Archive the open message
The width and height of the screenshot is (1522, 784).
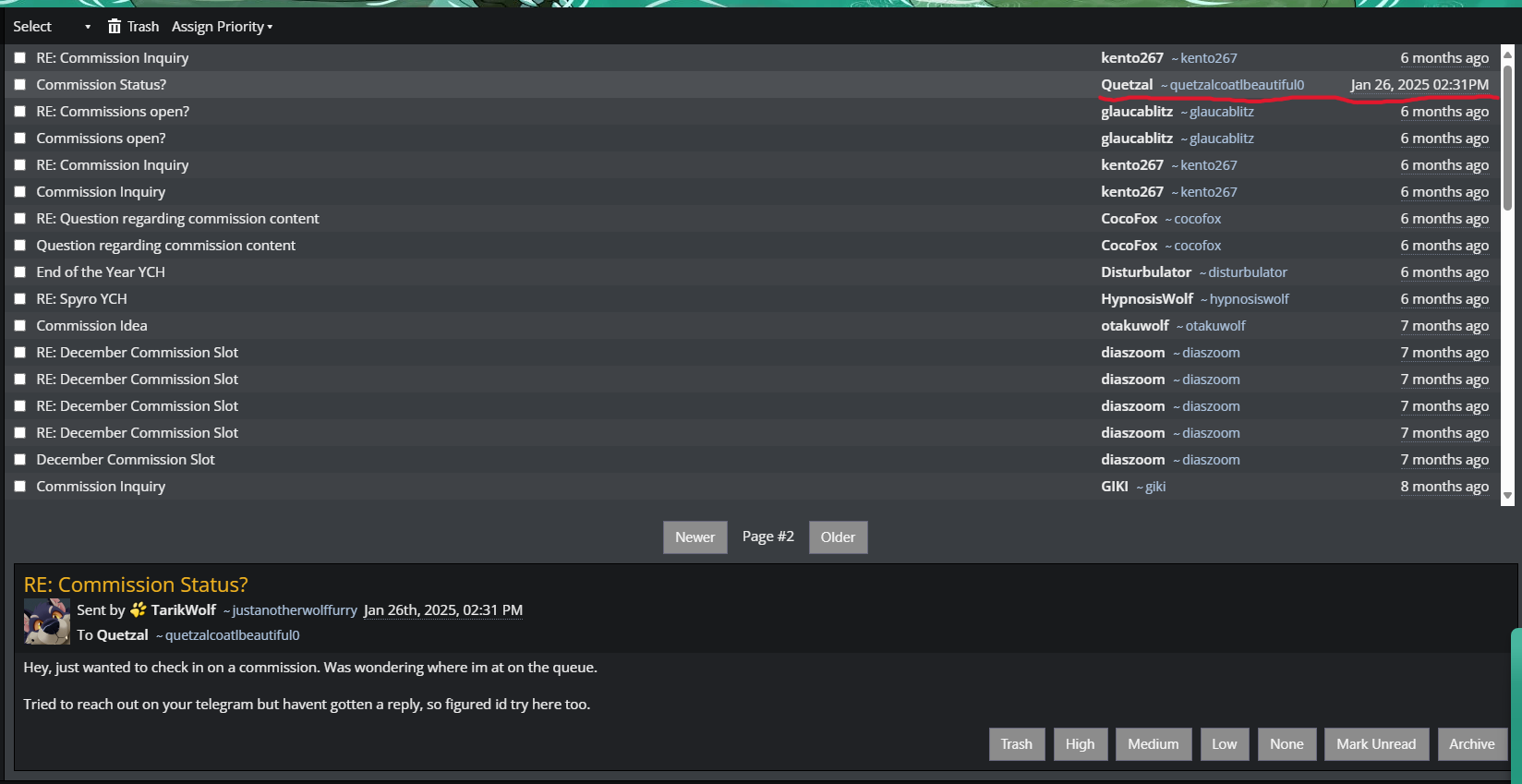[1471, 744]
